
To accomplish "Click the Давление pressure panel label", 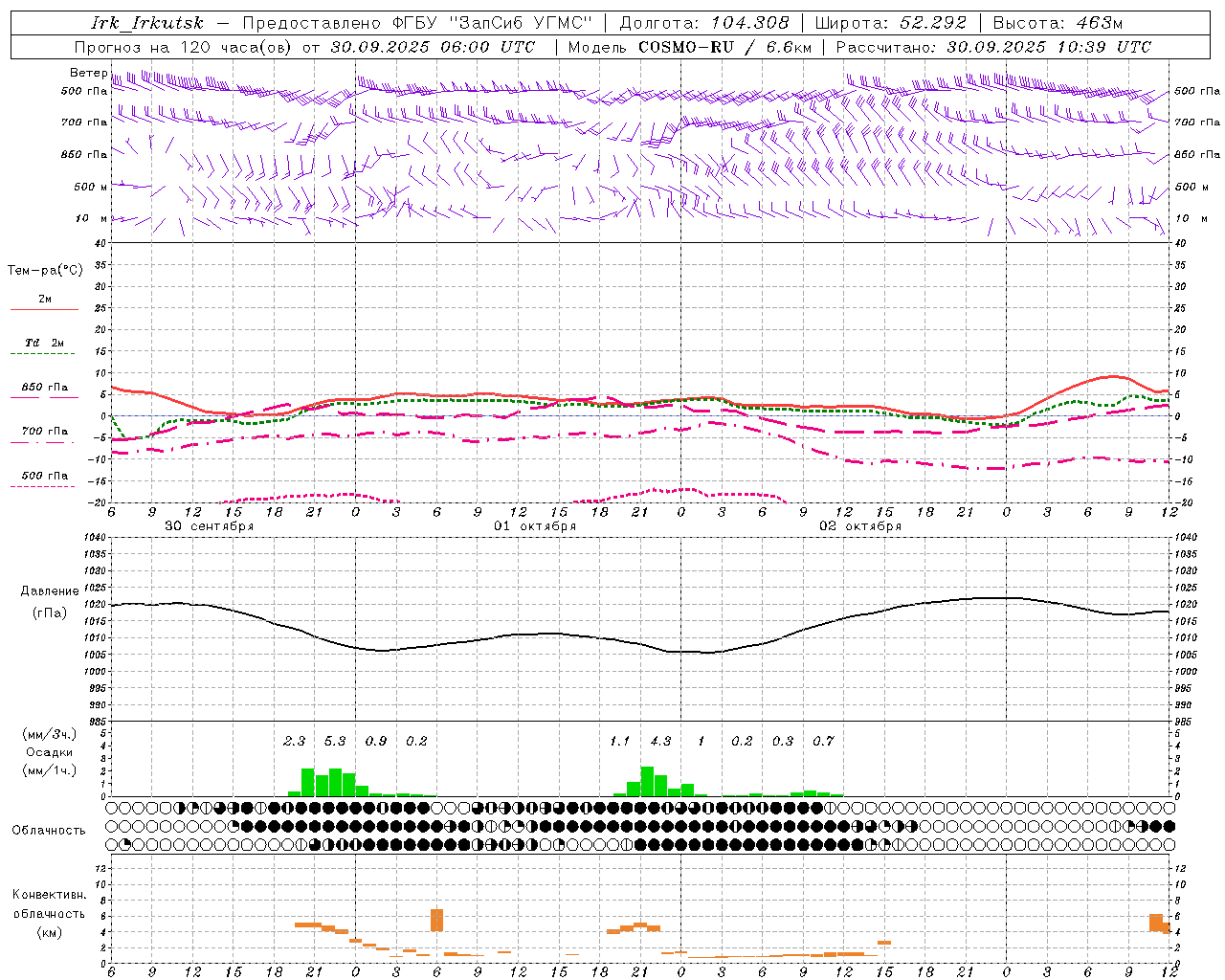I will 50,591.
